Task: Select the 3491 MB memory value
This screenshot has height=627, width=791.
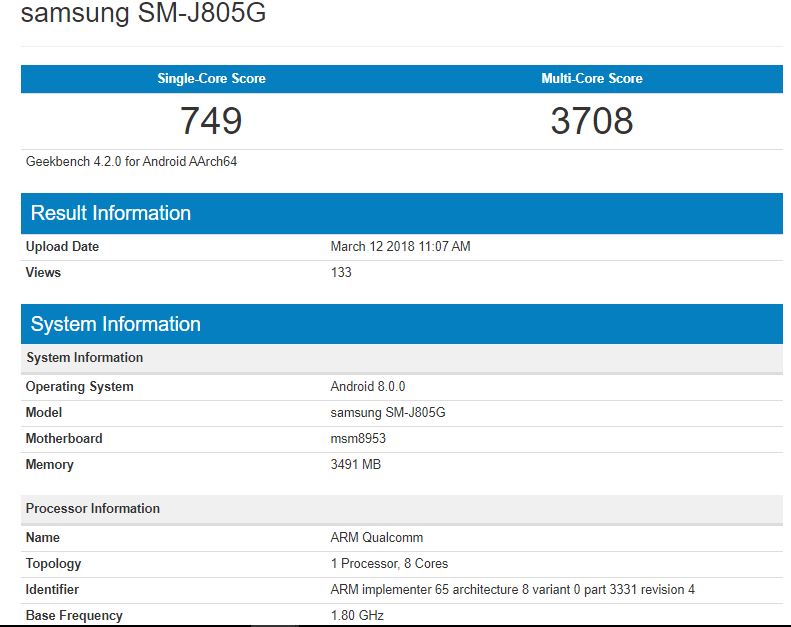Action: point(356,464)
